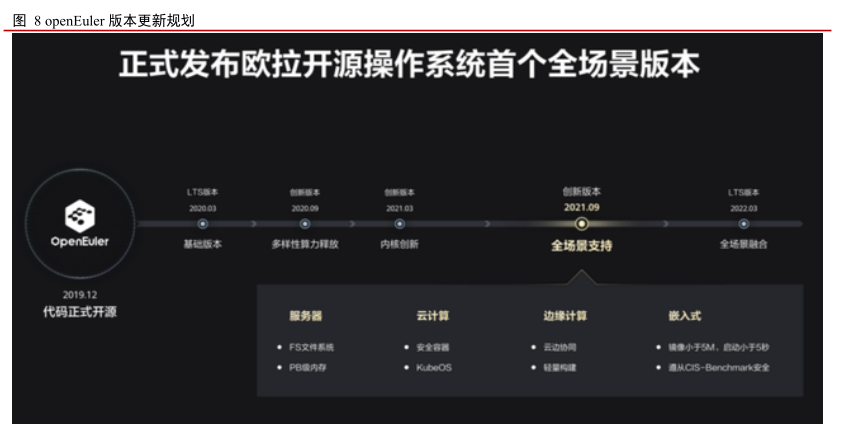The image size is (847, 425).
Task: Click the 基础版本 label
Action: (202, 244)
